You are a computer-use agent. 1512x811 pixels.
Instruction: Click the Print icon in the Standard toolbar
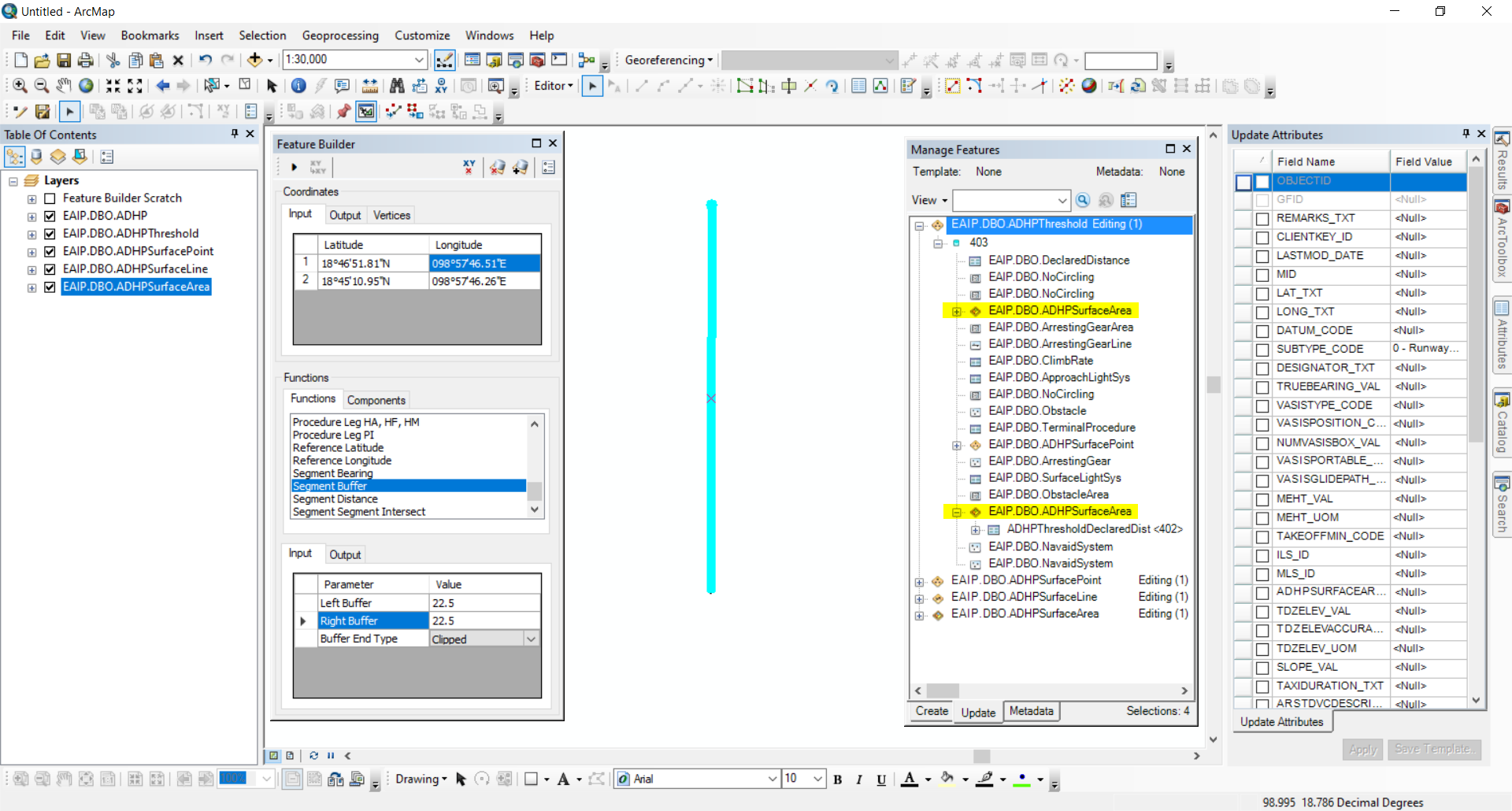pyautogui.click(x=86, y=60)
